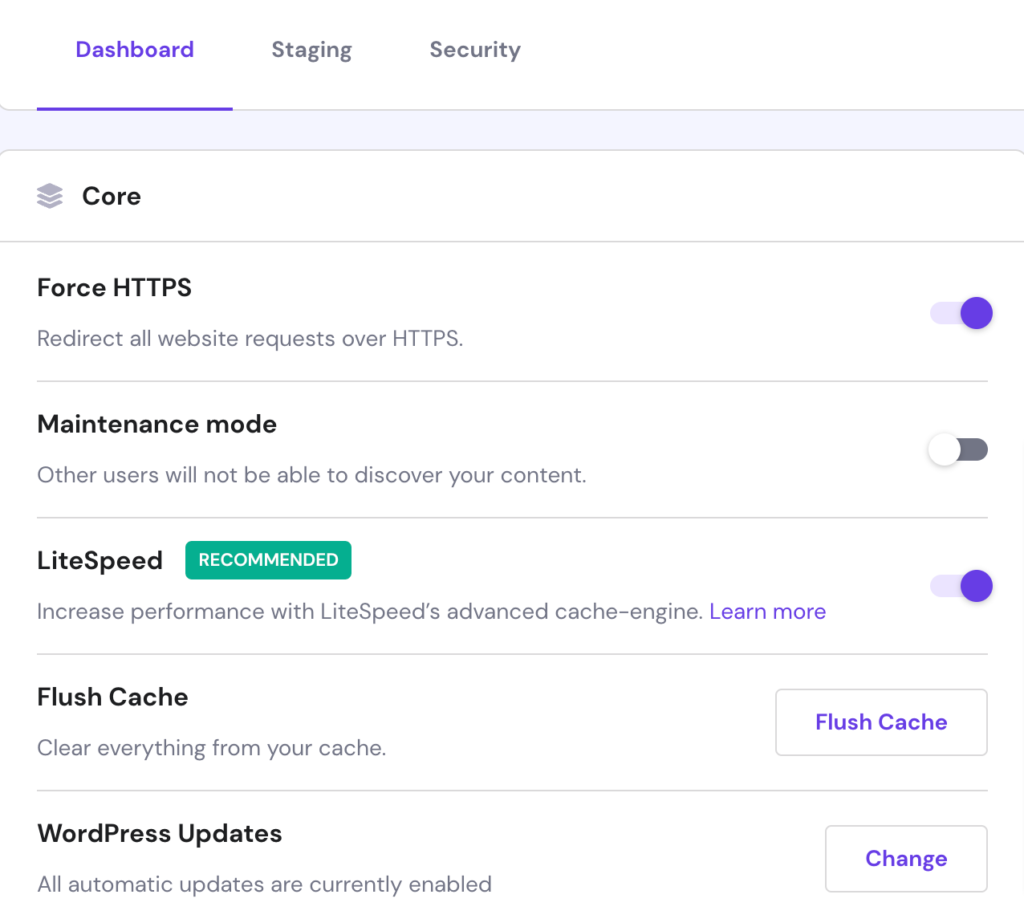Open the Dashboard tab

pyautogui.click(x=135, y=50)
